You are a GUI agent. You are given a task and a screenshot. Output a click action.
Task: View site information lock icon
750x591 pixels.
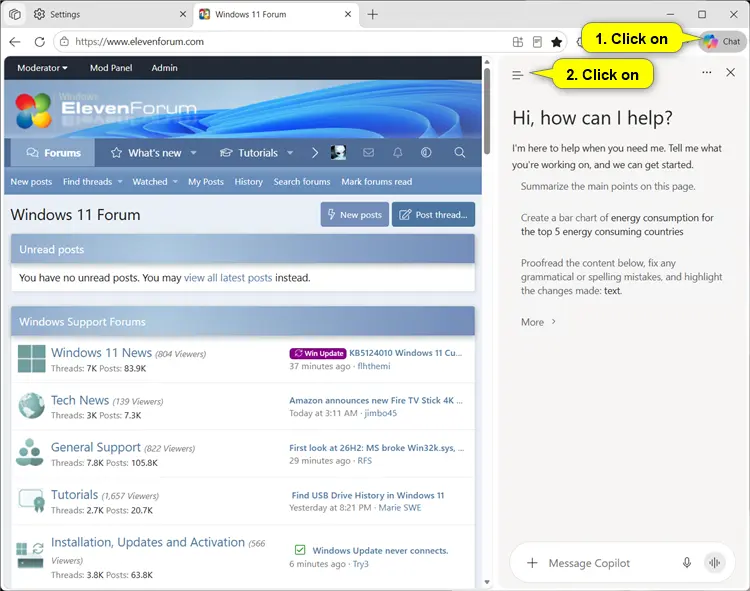pos(64,42)
